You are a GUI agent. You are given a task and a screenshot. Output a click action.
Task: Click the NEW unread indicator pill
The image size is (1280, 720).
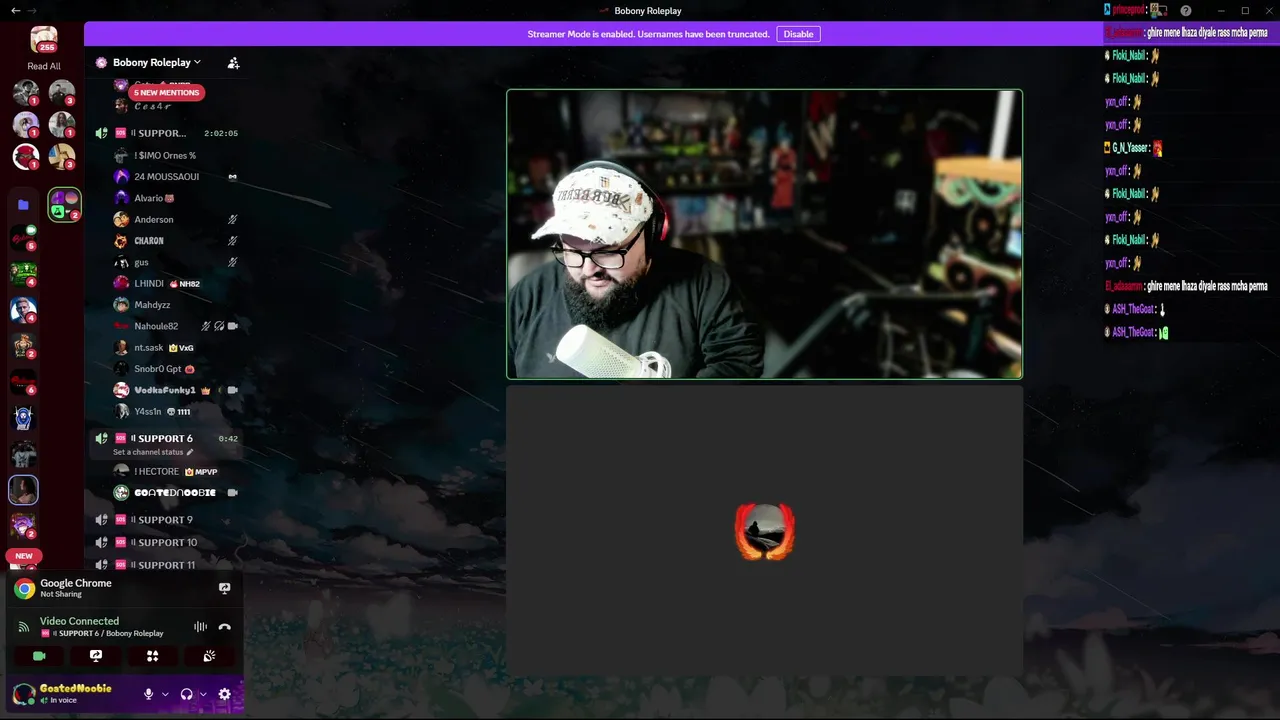coord(24,556)
